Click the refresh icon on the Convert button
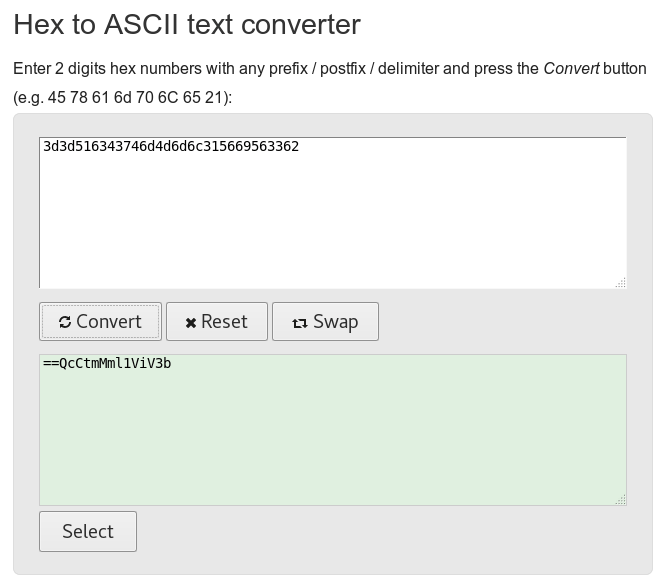The image size is (661, 582). [x=65, y=322]
